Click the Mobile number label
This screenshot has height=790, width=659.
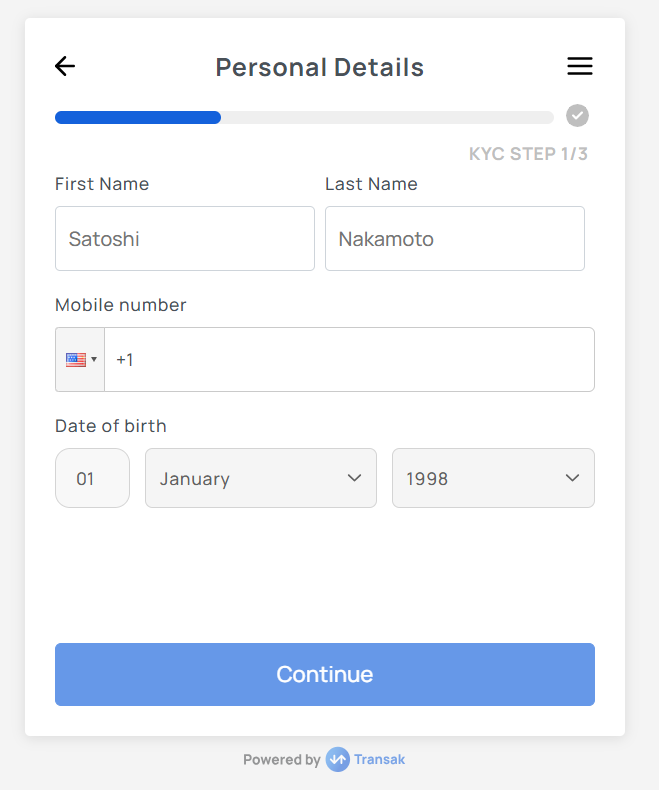[x=121, y=305]
